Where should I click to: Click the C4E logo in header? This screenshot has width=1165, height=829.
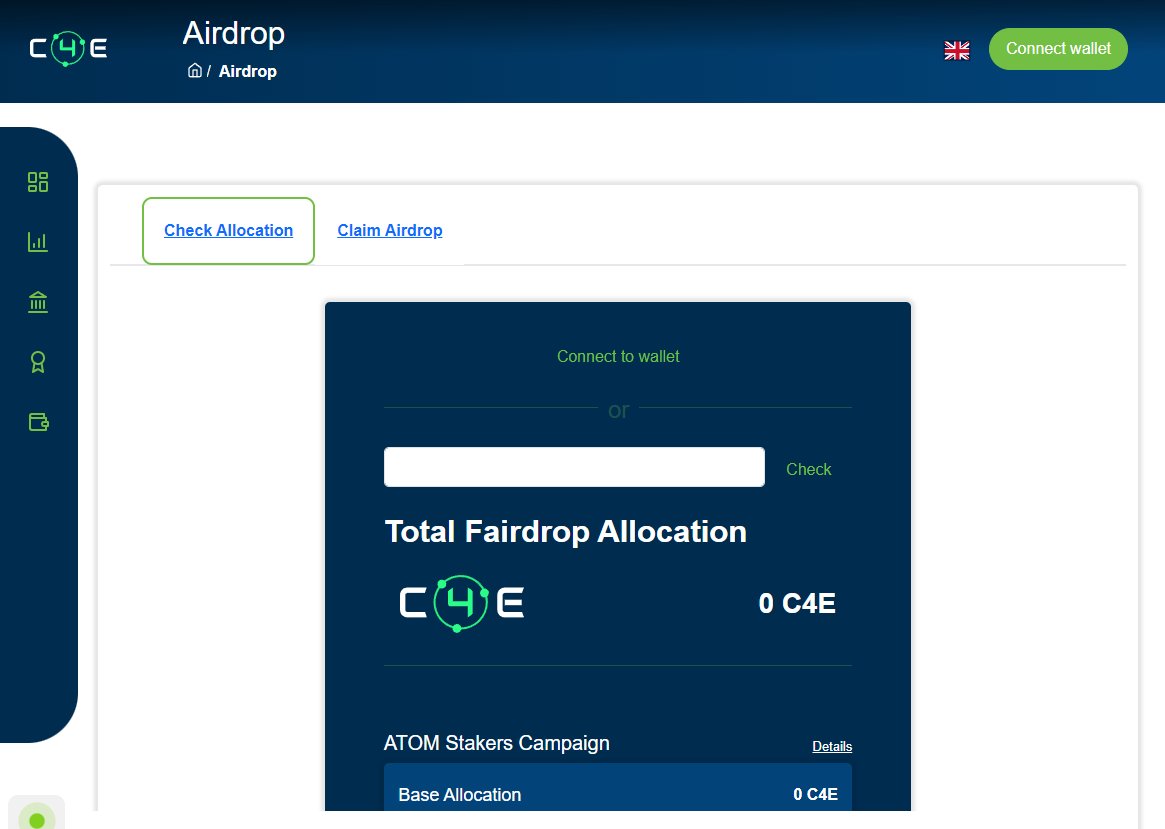coord(68,49)
